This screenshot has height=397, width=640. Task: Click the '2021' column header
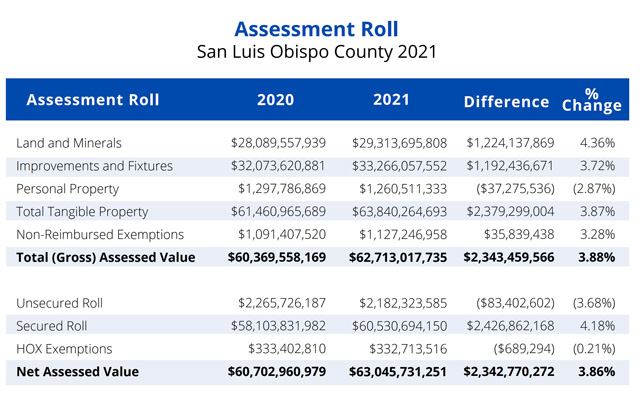(x=391, y=100)
